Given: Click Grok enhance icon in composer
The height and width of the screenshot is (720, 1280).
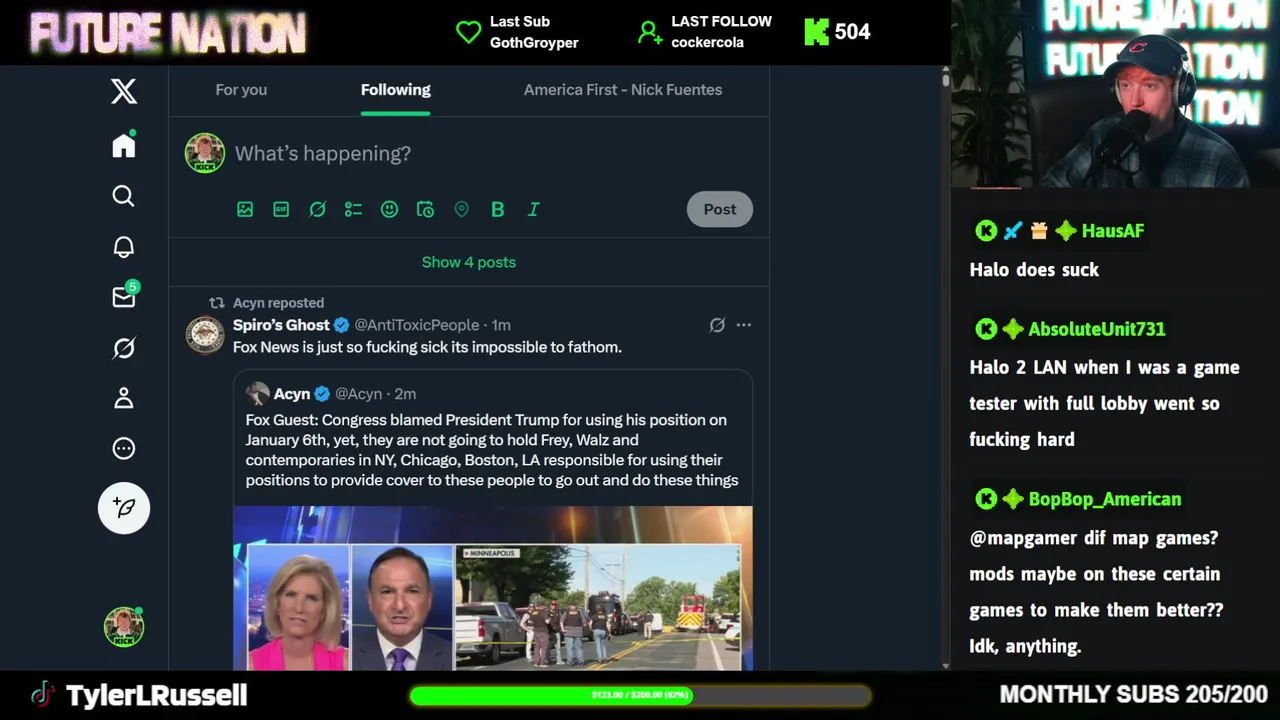Looking at the screenshot, I should (317, 209).
